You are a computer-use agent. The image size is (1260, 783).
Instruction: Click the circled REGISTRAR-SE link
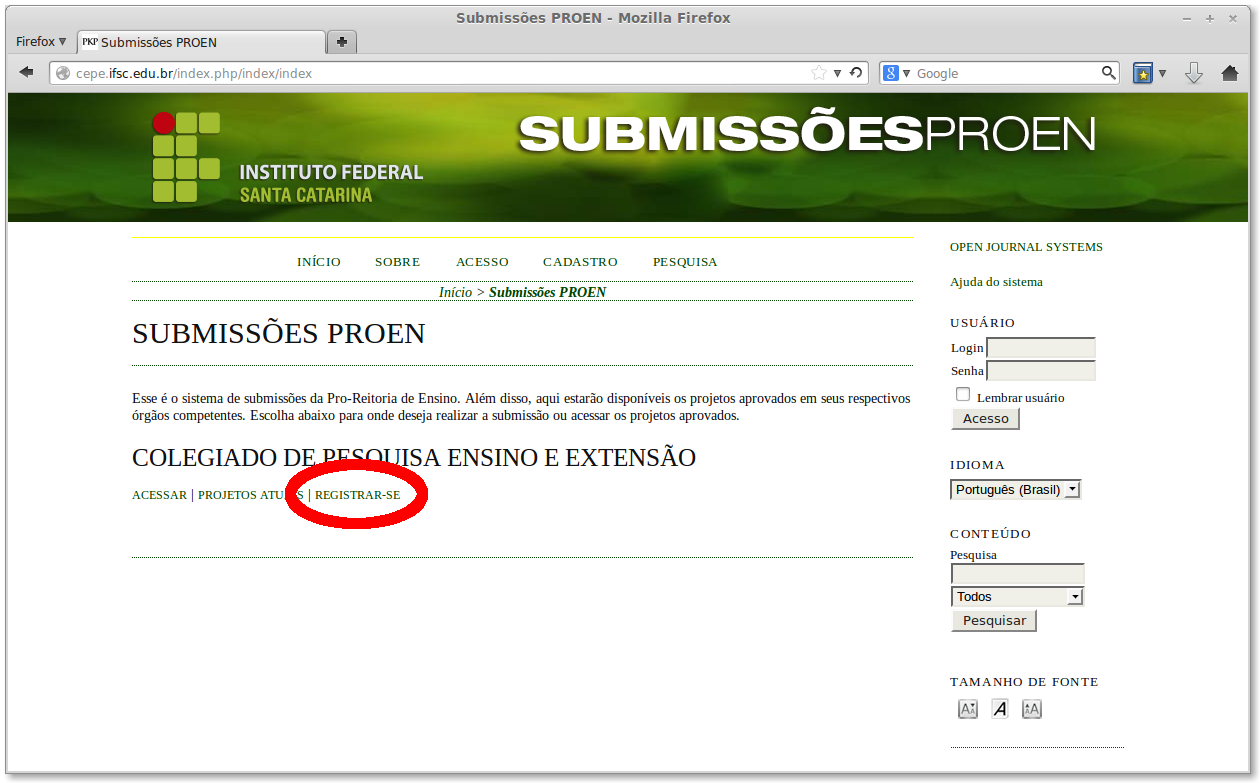tap(357, 494)
